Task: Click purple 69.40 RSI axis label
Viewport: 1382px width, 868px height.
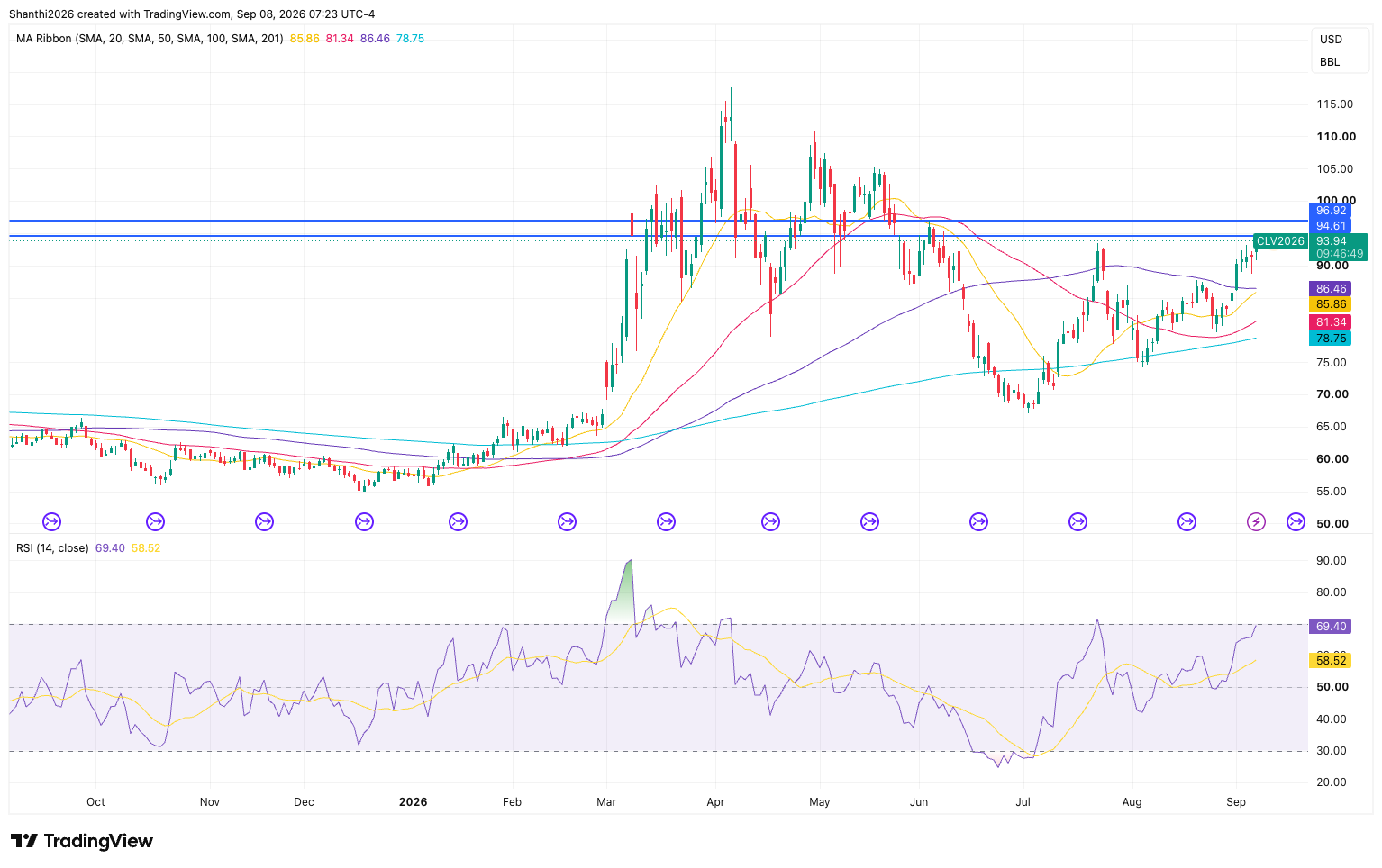Action: (1331, 627)
